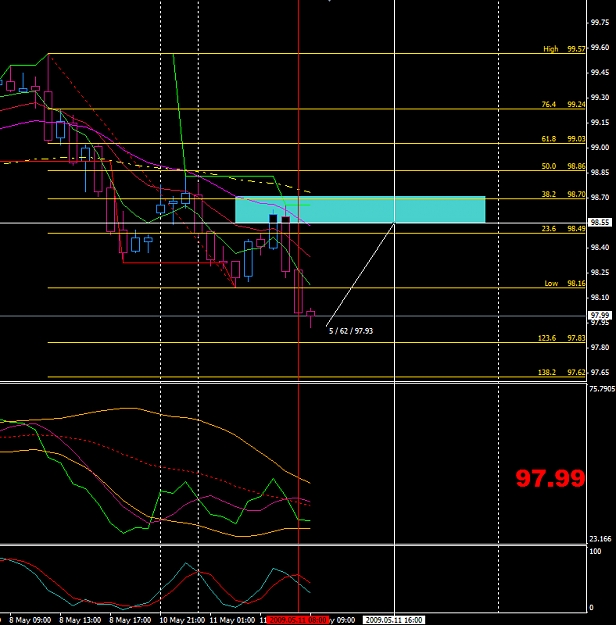Image resolution: width=616 pixels, height=625 pixels.
Task: Click the 99.45 price scale value
Action: (x=600, y=73)
